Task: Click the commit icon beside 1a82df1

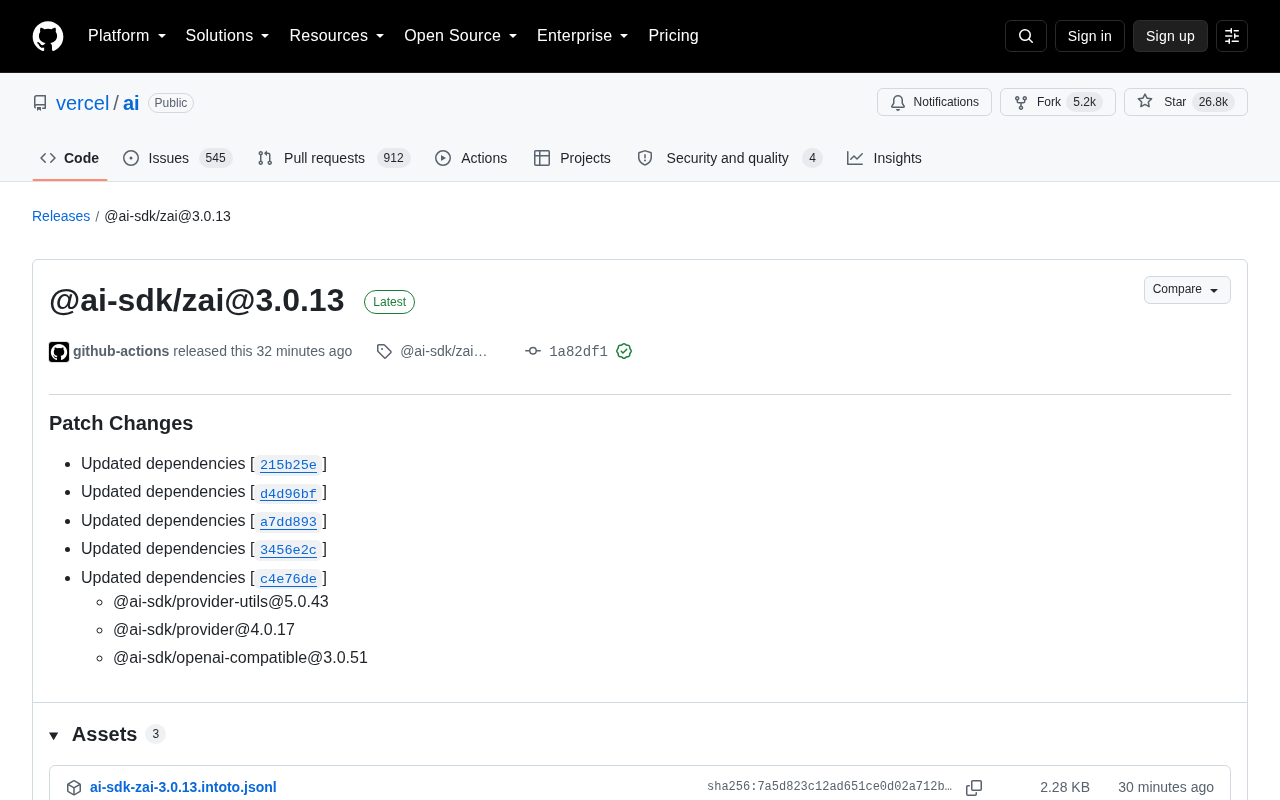Action: 533,351
